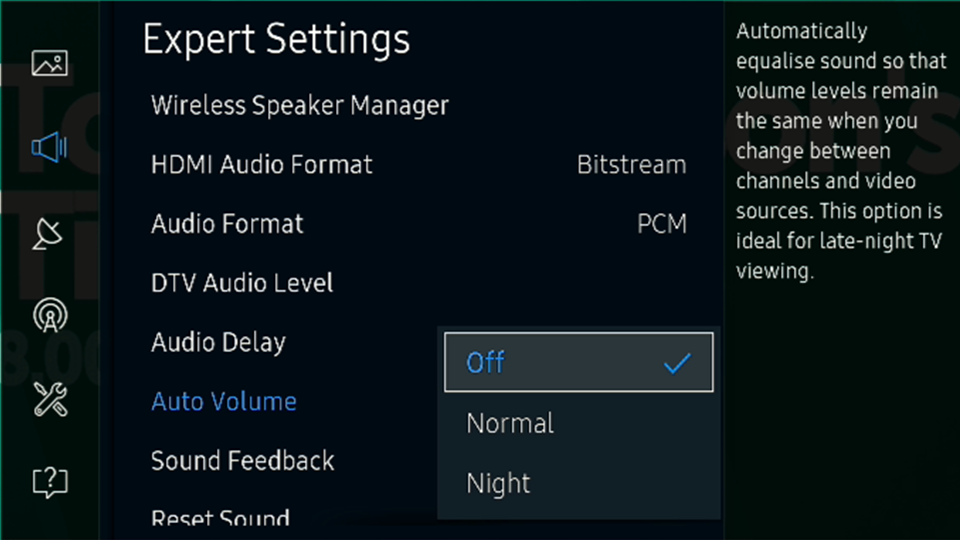The height and width of the screenshot is (540, 960).
Task: Open the Network antenna icon
Action: (x=50, y=315)
